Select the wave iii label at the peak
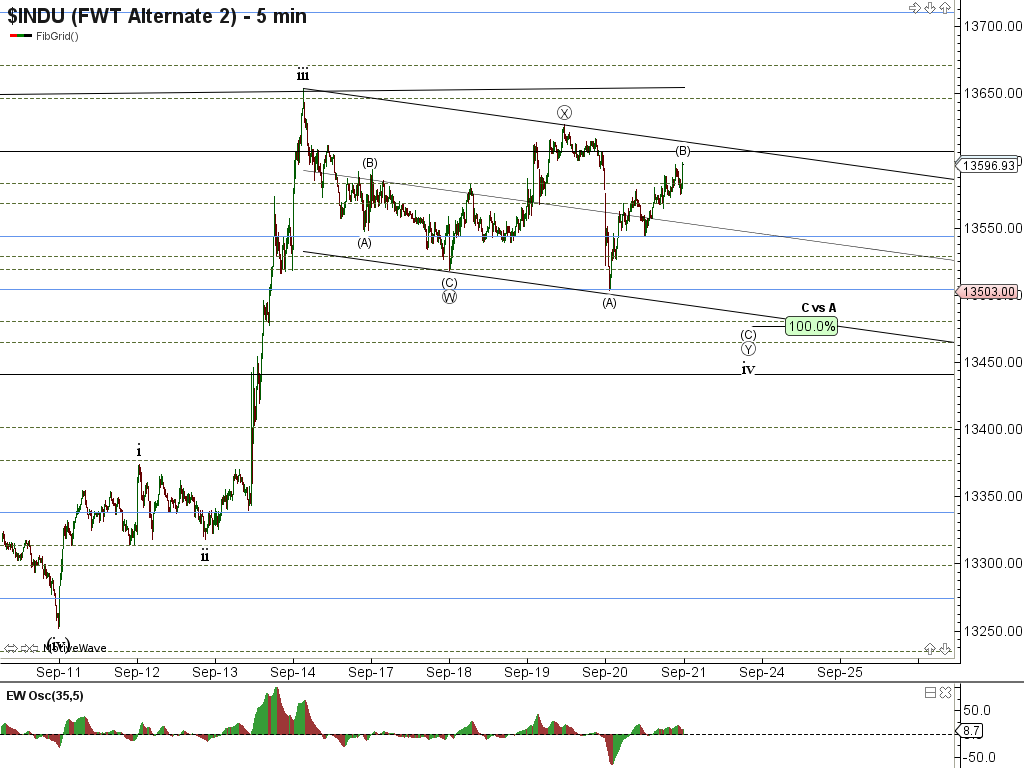This screenshot has height=768, width=1024. [x=302, y=75]
